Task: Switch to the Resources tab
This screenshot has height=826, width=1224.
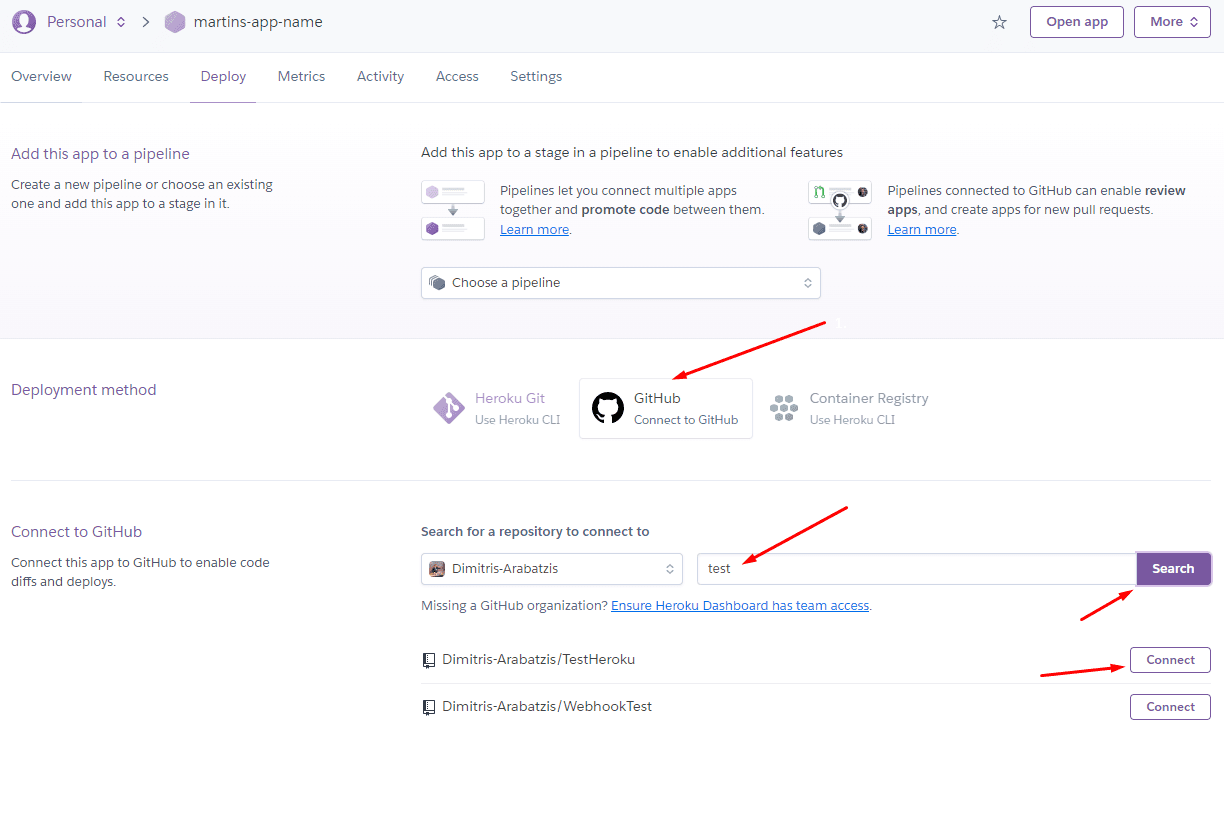Action: [x=136, y=77]
